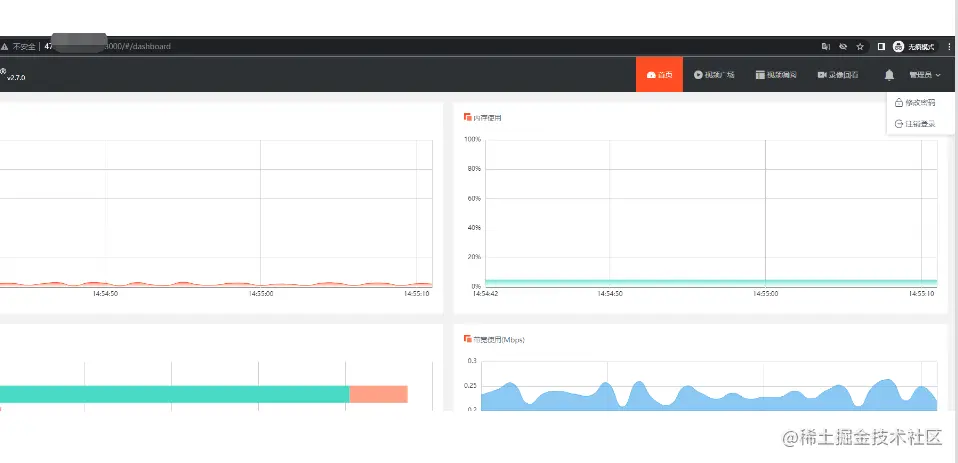Expand the 管理员 user dropdown
Viewport: 958px width, 463px height.
point(924,75)
